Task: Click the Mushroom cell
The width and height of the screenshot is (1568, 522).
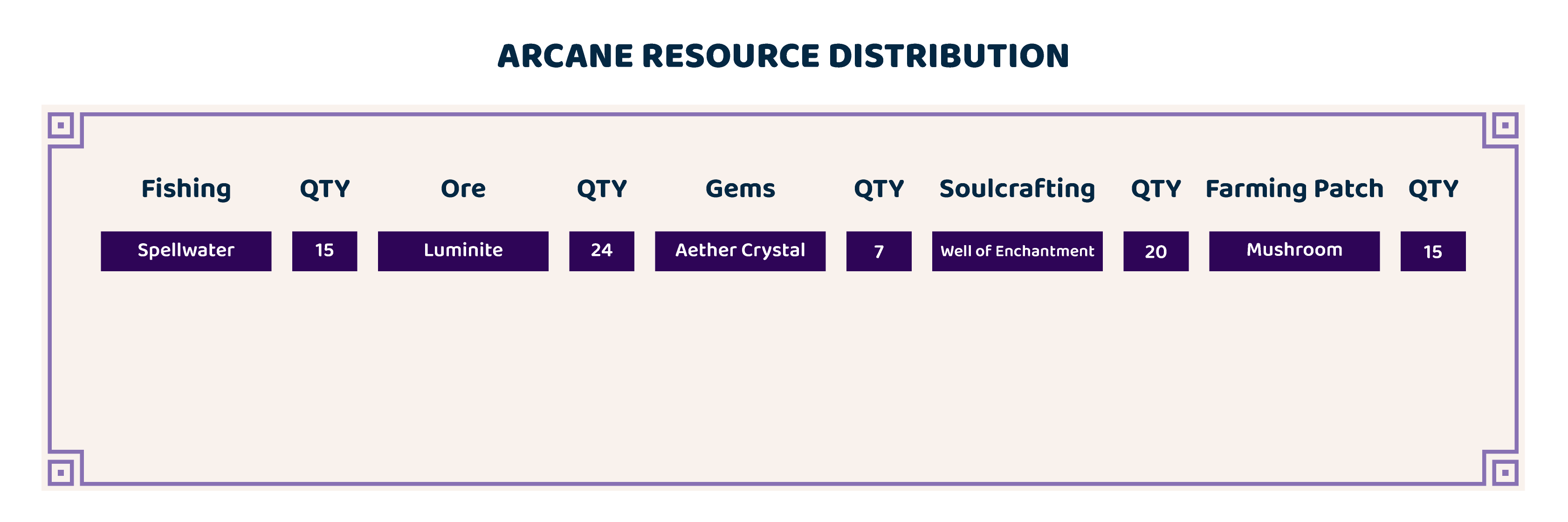Action: coord(1294,251)
